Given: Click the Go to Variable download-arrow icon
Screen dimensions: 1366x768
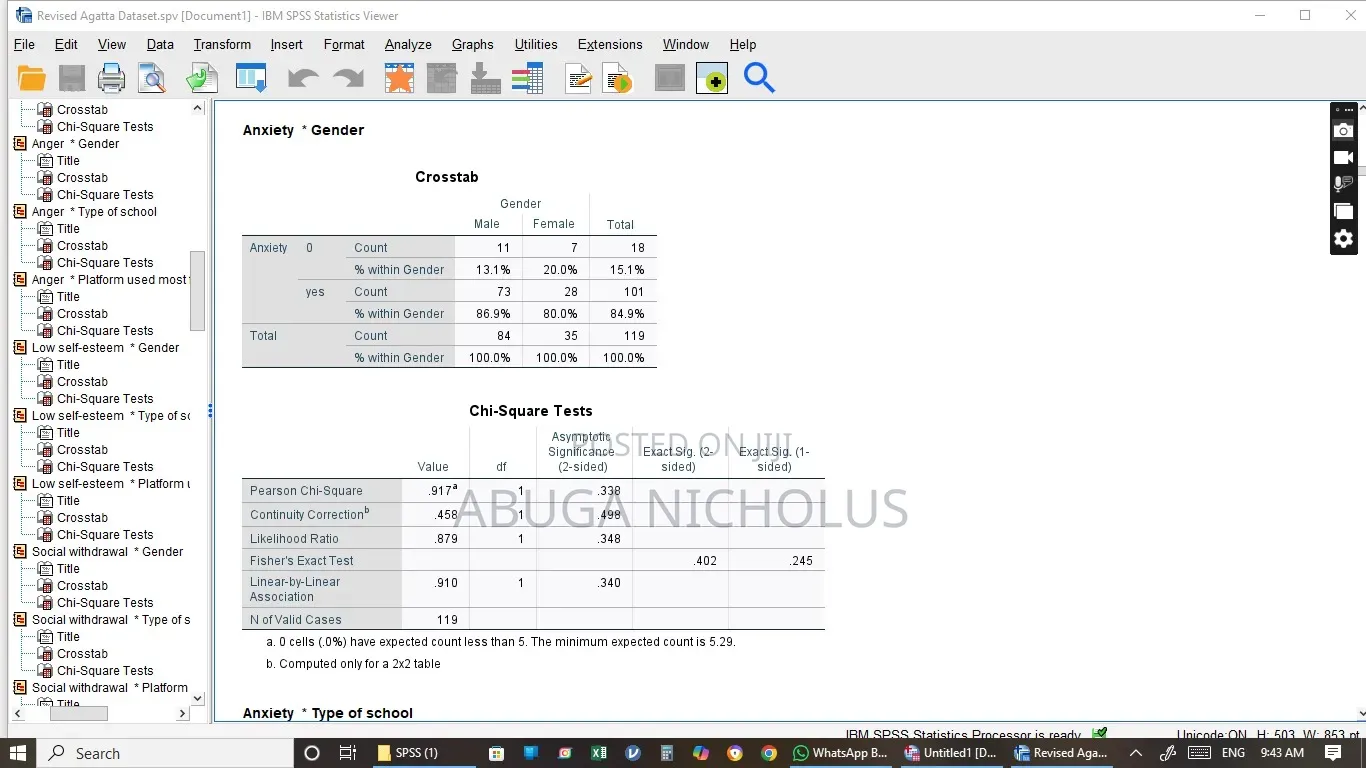Looking at the screenshot, I should click(x=485, y=78).
